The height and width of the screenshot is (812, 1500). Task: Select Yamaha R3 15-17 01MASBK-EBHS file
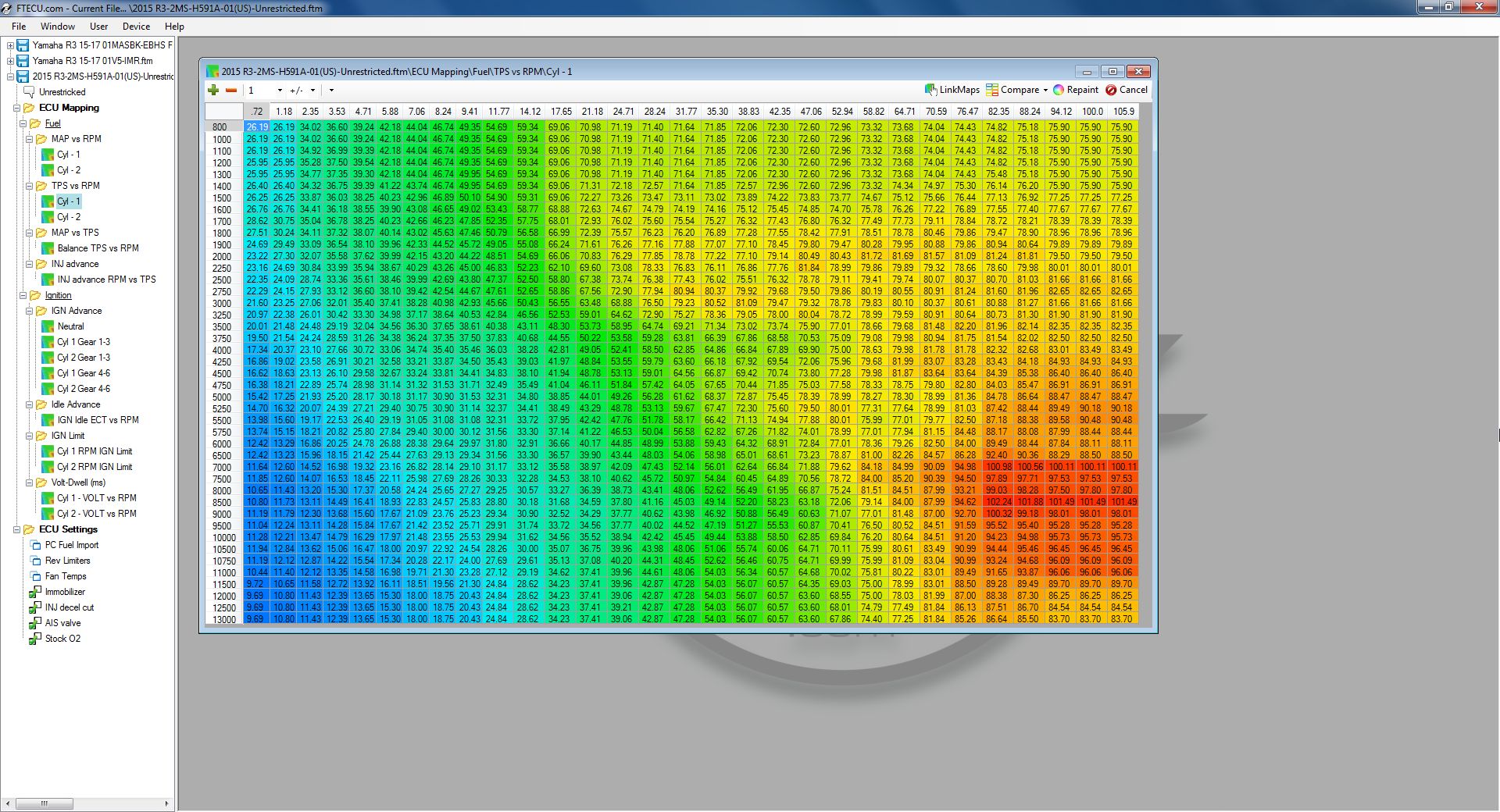click(x=102, y=45)
